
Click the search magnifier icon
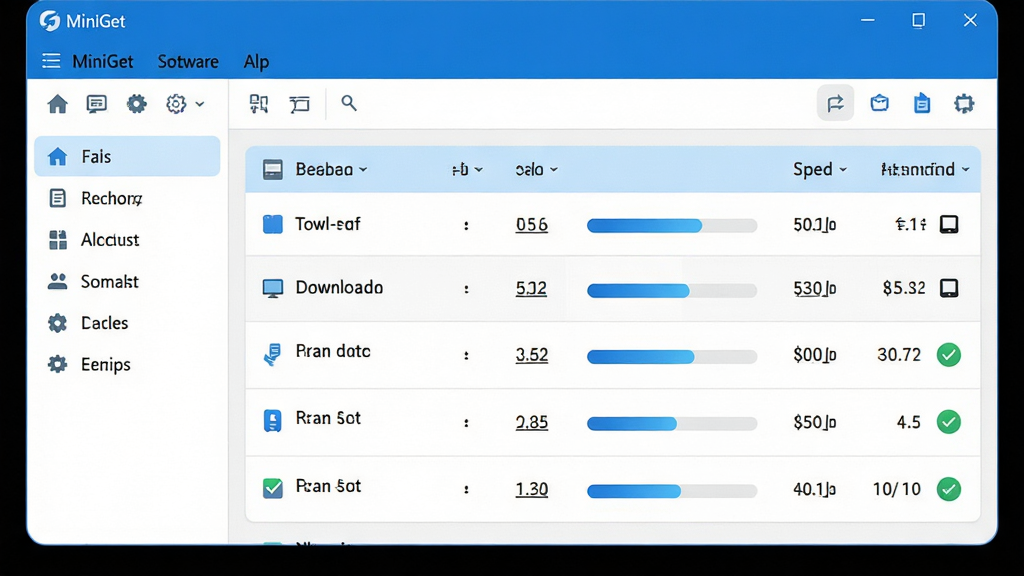click(349, 103)
